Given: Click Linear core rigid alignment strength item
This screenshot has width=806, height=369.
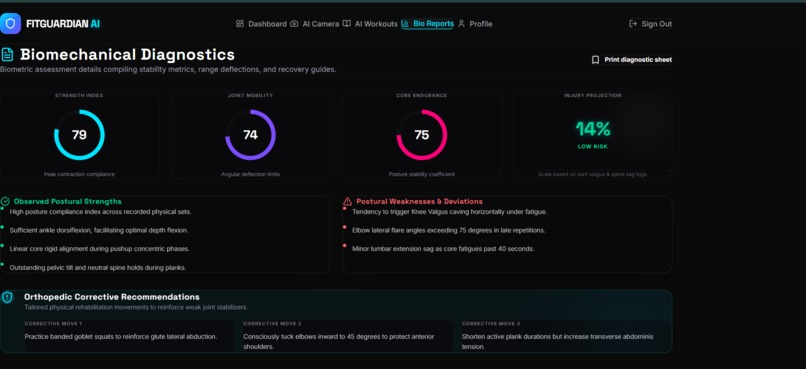Looking at the screenshot, I should 100,249.
